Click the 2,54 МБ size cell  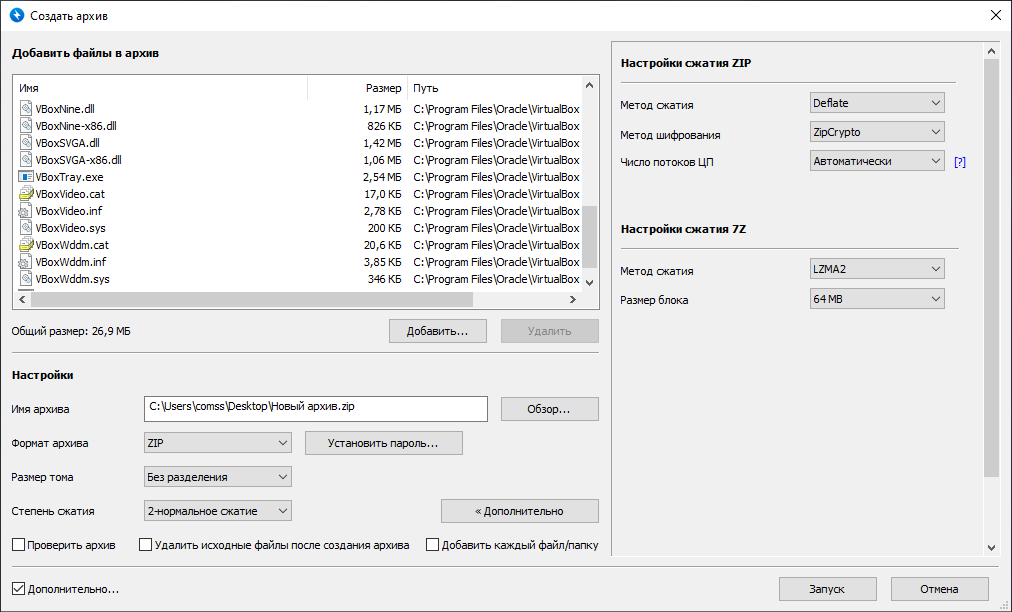(x=381, y=177)
